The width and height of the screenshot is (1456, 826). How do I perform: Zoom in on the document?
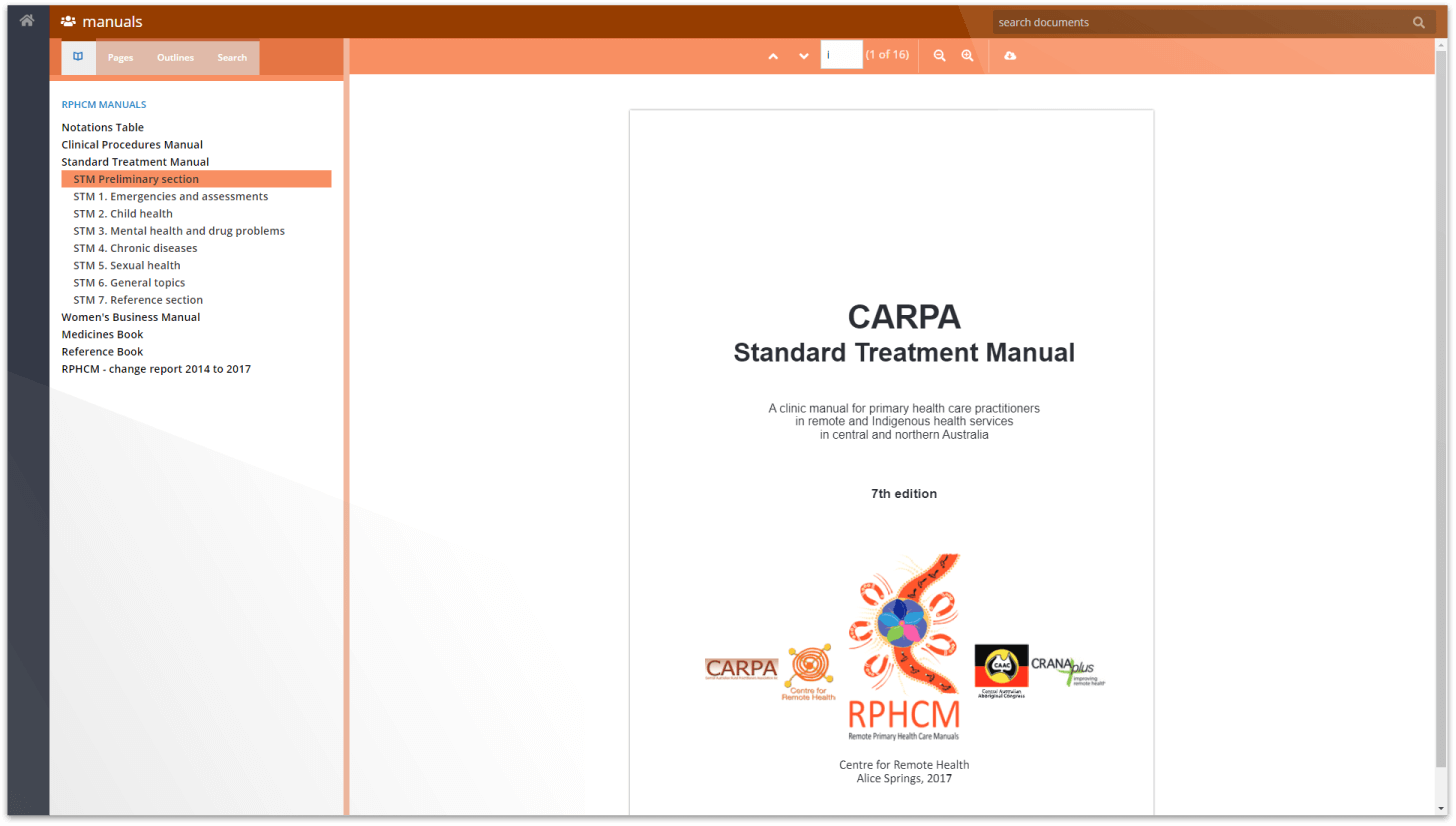(x=967, y=56)
